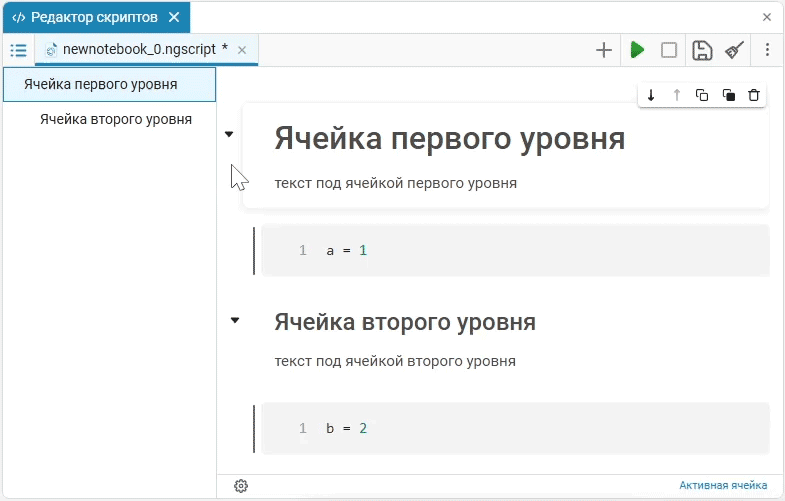Save the notebook with diskette icon
785x501 pixels.
(x=702, y=50)
